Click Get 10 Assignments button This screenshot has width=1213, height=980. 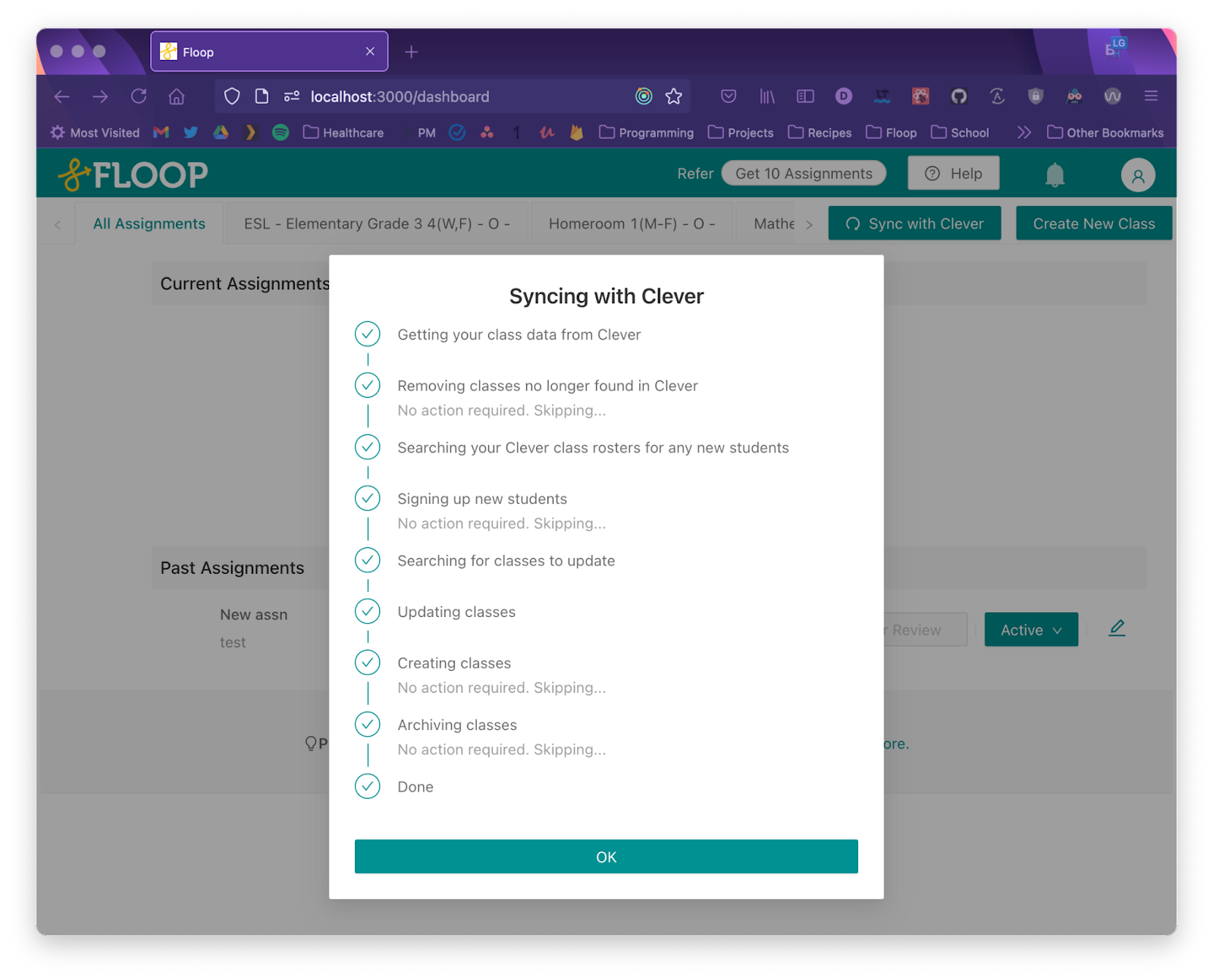tap(804, 174)
